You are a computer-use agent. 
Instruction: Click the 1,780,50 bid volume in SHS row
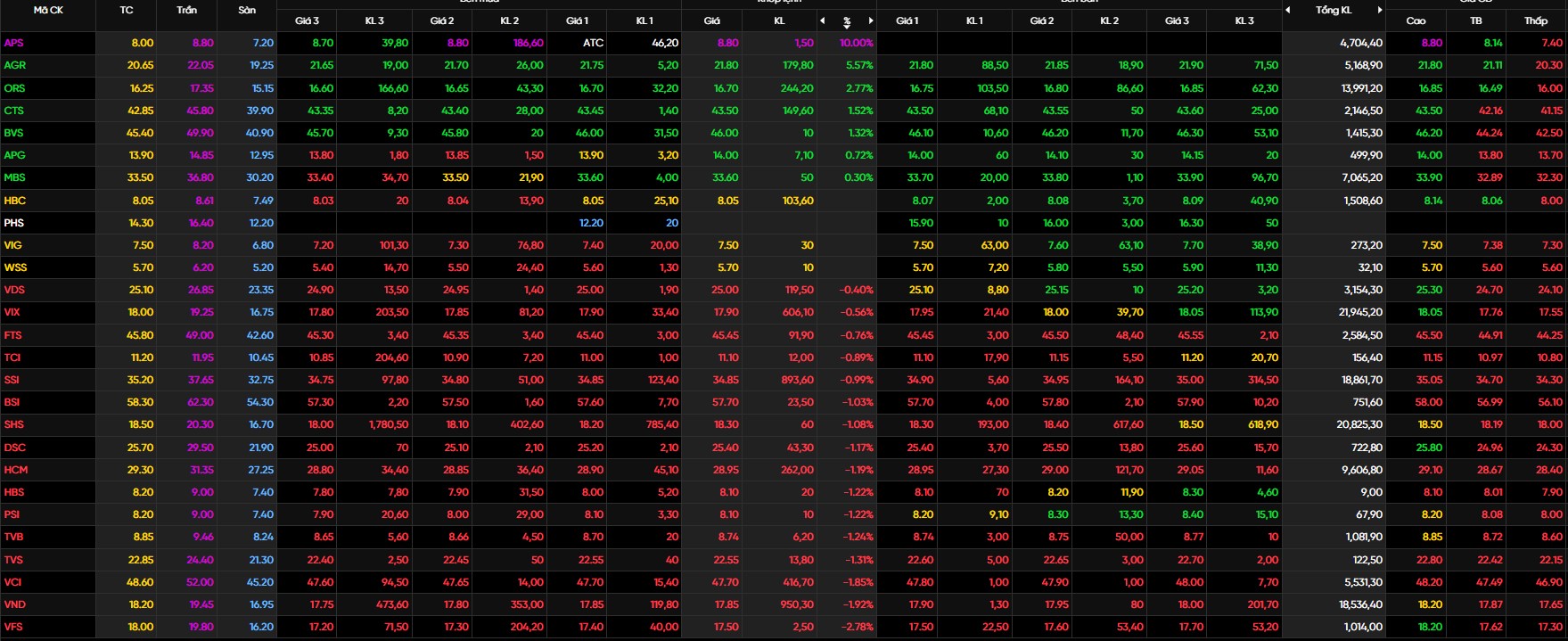tap(389, 424)
